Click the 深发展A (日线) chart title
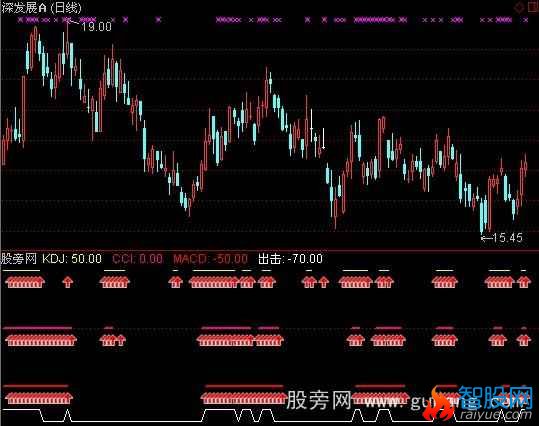539x426 pixels. click(x=41, y=8)
